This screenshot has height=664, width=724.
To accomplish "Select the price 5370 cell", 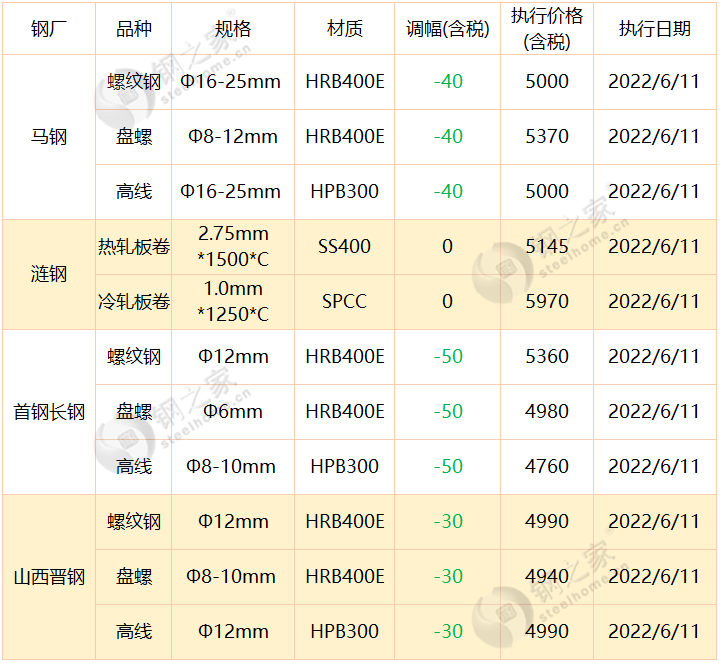I will [x=547, y=137].
